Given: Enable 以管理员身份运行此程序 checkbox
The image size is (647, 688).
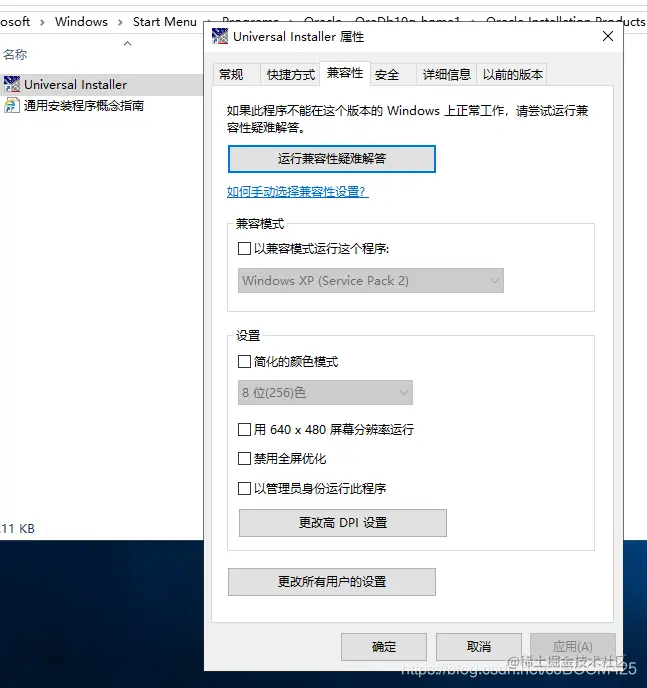Looking at the screenshot, I should pos(244,488).
